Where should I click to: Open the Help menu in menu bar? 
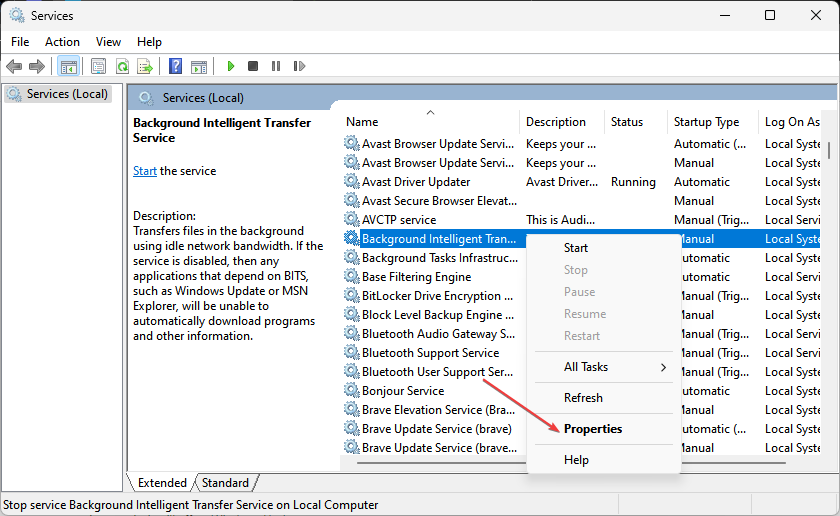point(149,42)
